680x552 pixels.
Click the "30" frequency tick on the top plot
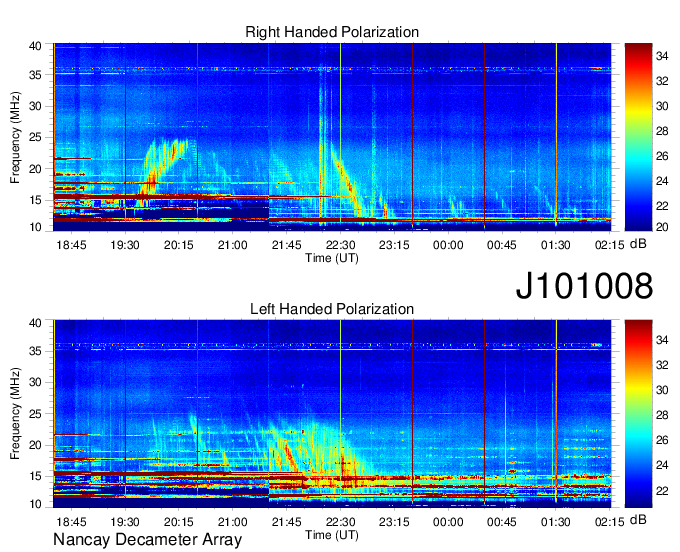pos(35,106)
